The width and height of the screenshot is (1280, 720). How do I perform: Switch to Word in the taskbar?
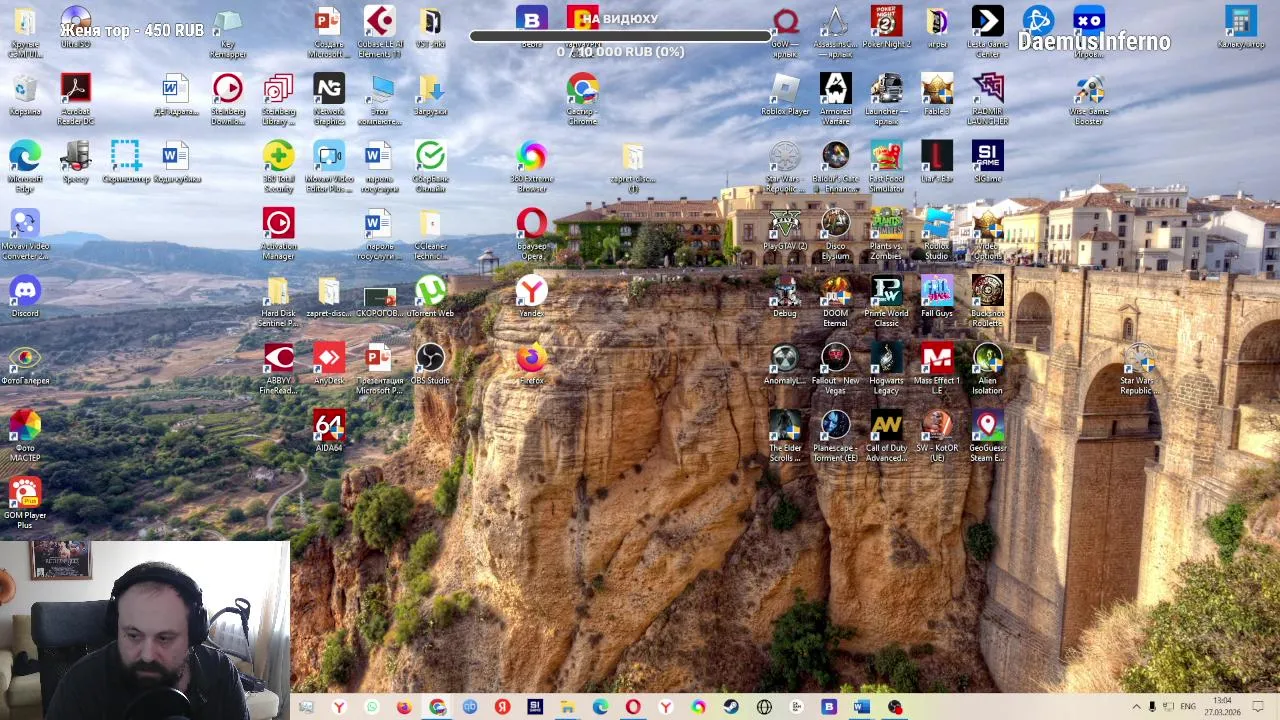pyautogui.click(x=861, y=707)
